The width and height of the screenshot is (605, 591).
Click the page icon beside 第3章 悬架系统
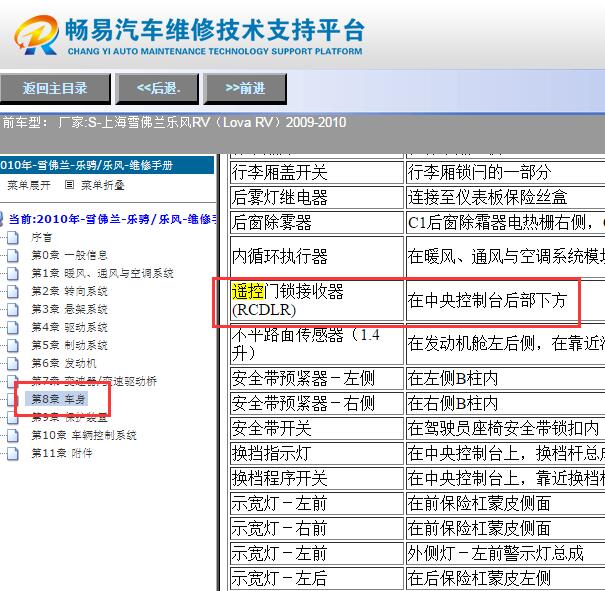(x=13, y=309)
